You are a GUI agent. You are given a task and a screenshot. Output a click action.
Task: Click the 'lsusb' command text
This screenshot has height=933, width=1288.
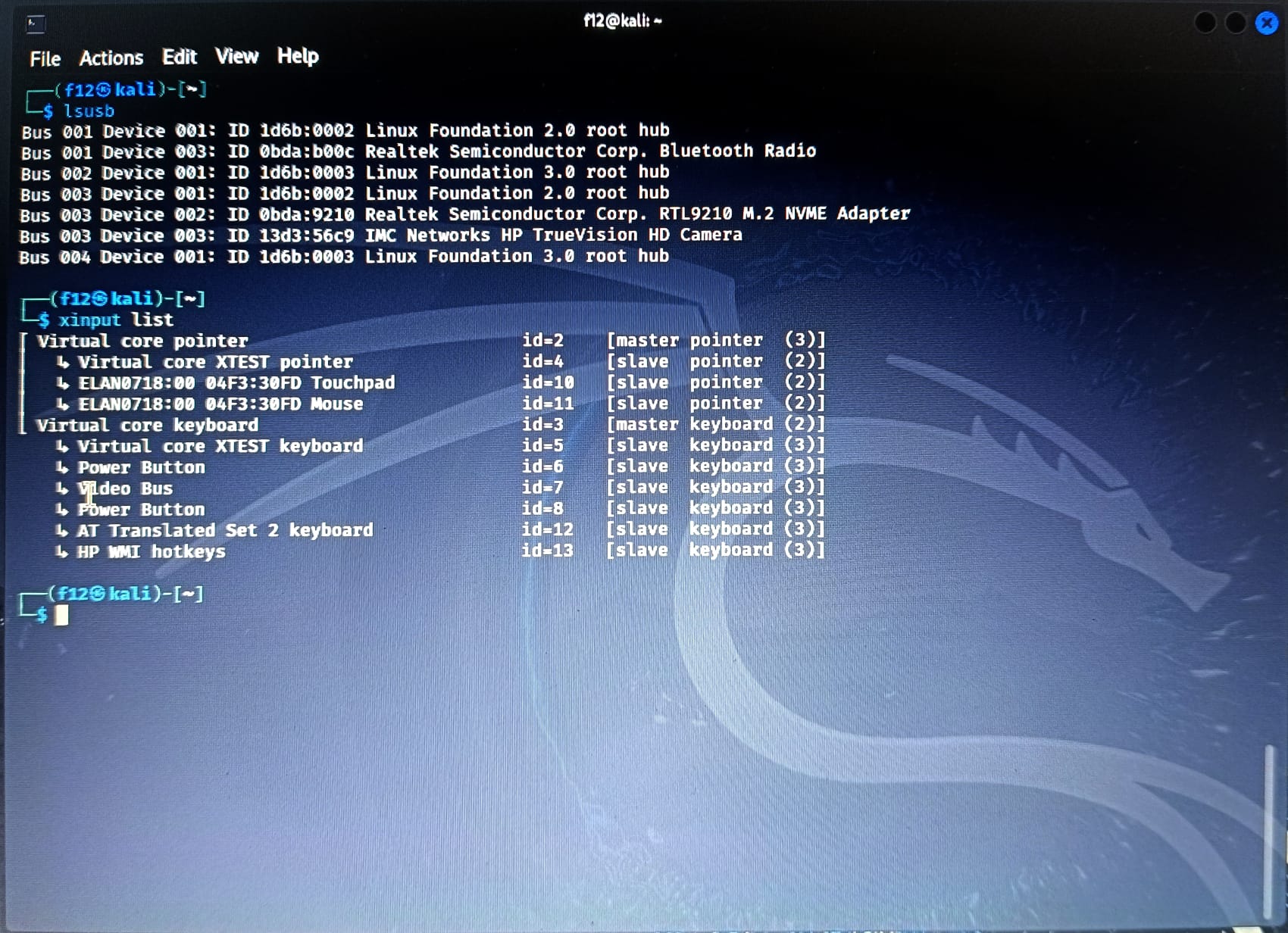89,111
